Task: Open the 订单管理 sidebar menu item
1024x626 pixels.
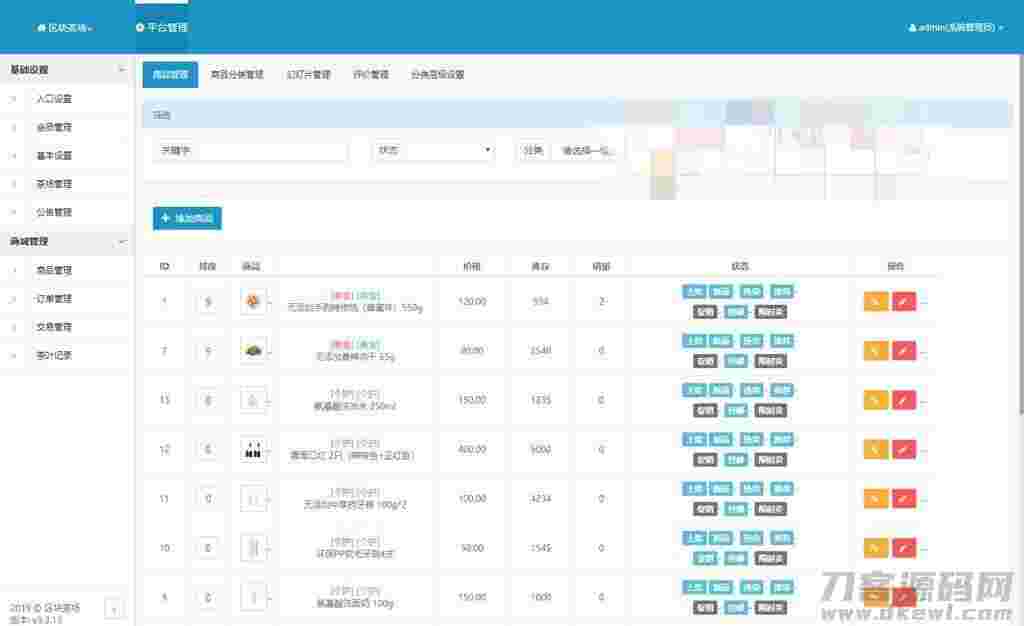Action: tap(54, 299)
